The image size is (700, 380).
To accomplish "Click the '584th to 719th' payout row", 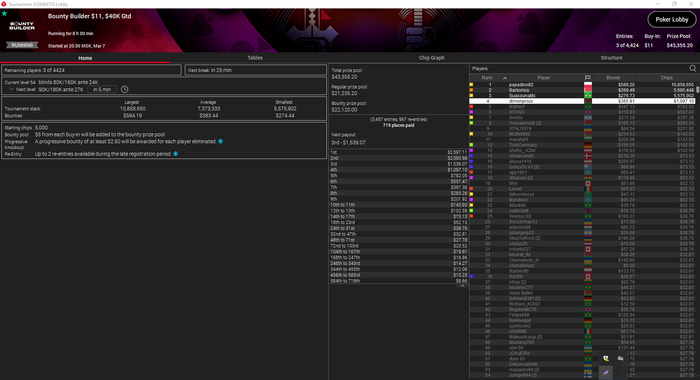I will coord(399,281).
